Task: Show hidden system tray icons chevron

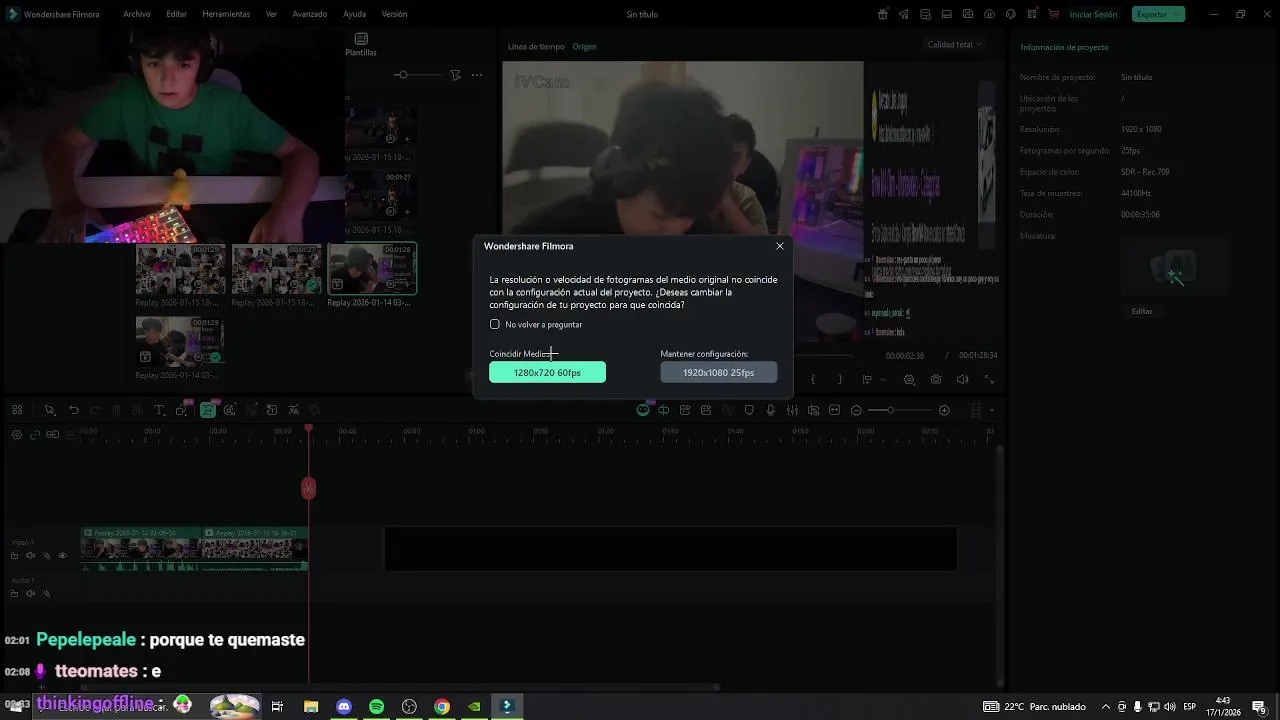Action: click(x=1105, y=707)
